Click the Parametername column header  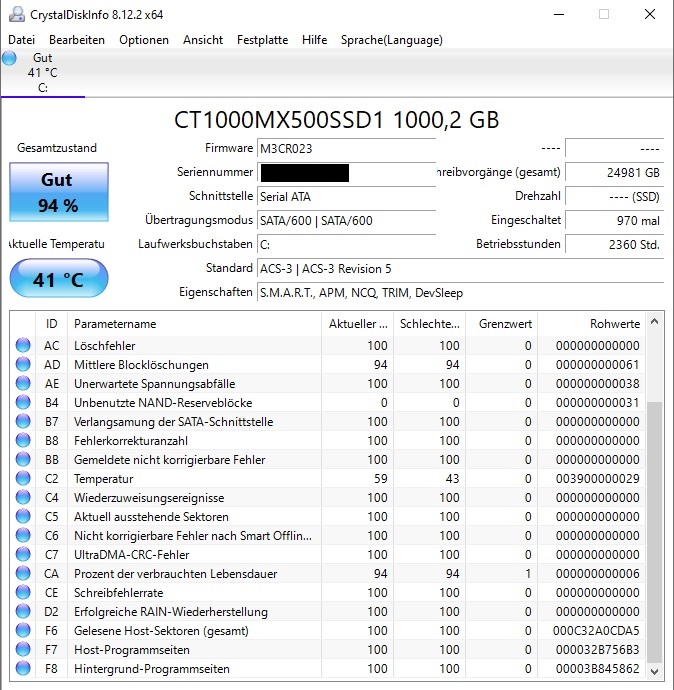point(194,324)
